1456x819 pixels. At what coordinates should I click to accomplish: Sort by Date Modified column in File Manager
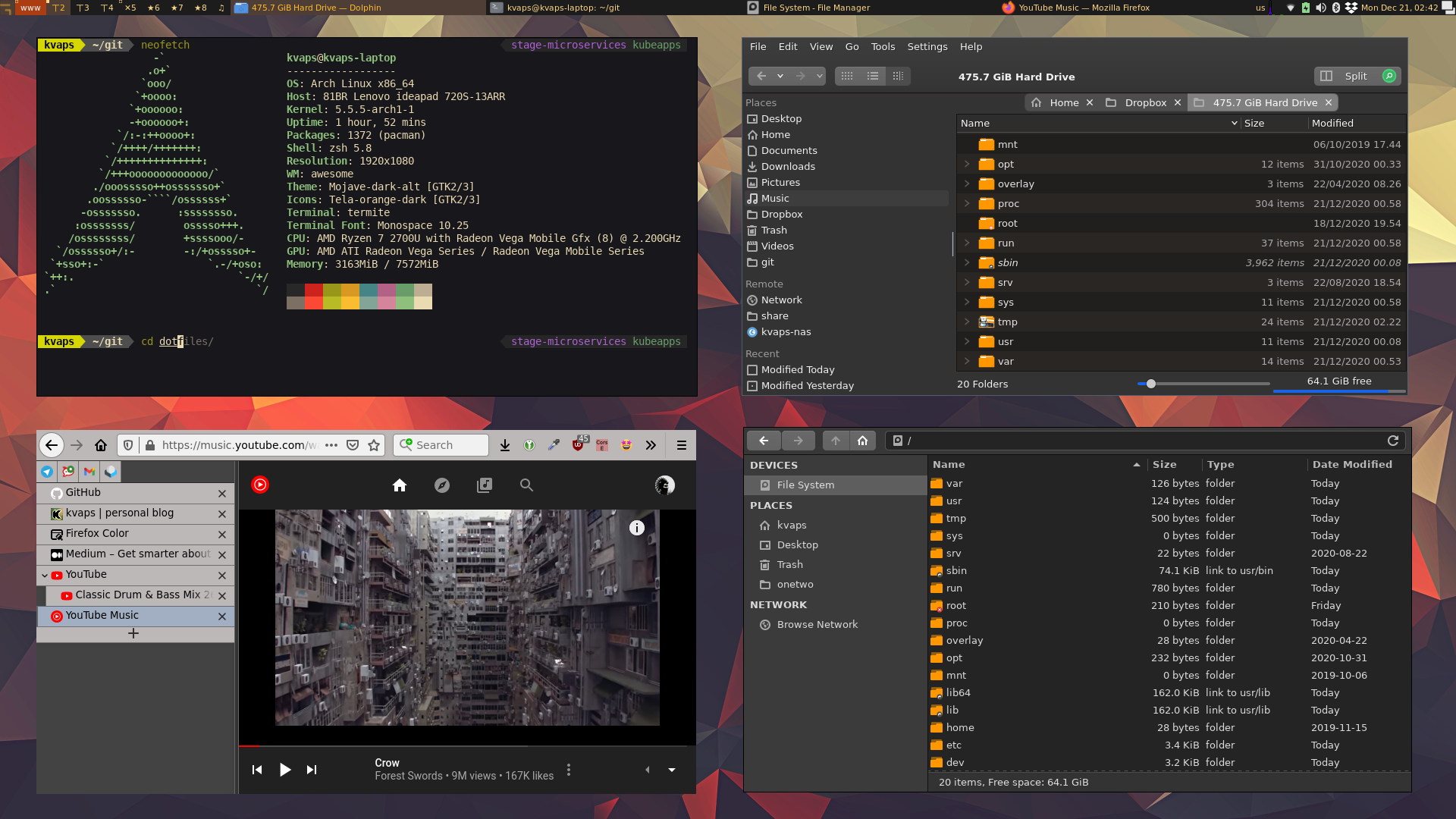tap(1352, 464)
